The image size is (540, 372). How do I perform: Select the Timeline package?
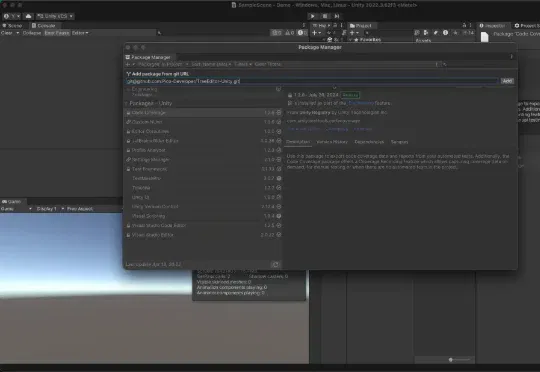[x=204, y=188]
